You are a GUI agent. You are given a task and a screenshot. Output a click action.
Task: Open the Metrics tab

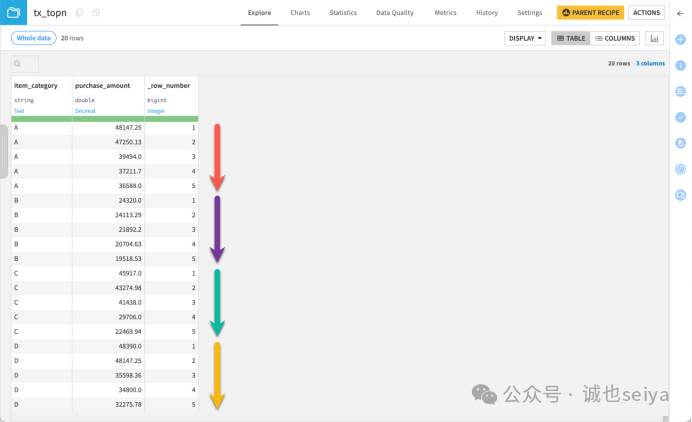coord(445,13)
